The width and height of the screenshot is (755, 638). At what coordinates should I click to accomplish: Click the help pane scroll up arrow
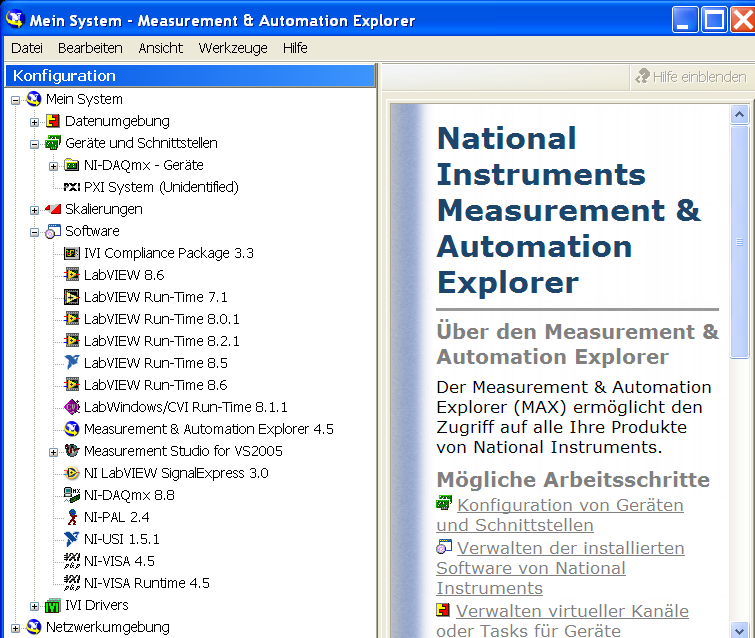coord(740,115)
